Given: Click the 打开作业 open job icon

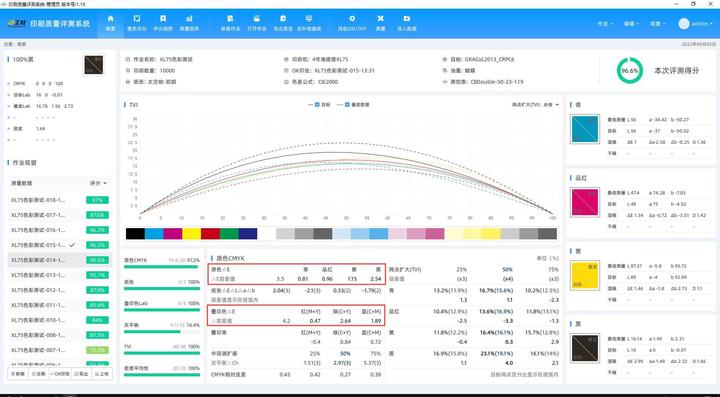Looking at the screenshot, I should (257, 19).
